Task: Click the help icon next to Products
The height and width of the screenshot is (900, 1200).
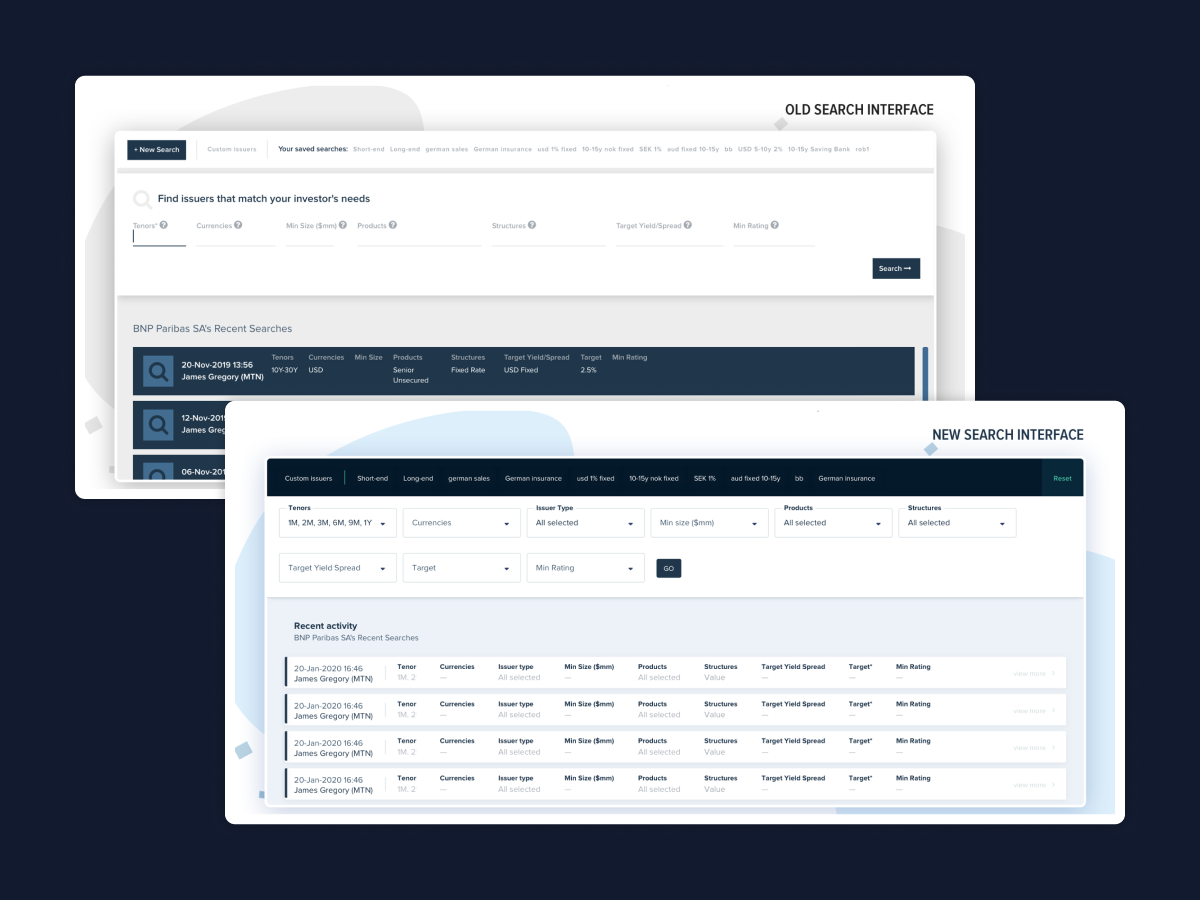Action: point(393,225)
